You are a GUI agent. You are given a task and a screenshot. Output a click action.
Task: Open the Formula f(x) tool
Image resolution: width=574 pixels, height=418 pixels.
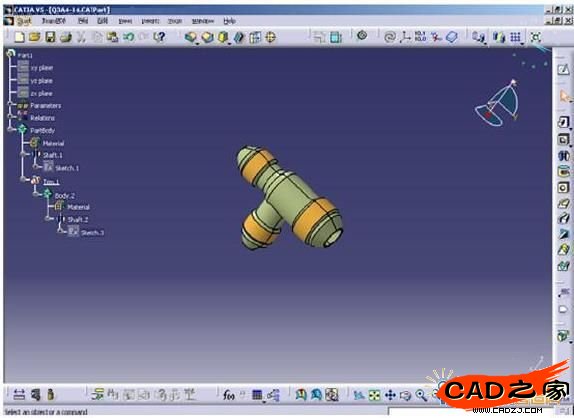point(228,395)
